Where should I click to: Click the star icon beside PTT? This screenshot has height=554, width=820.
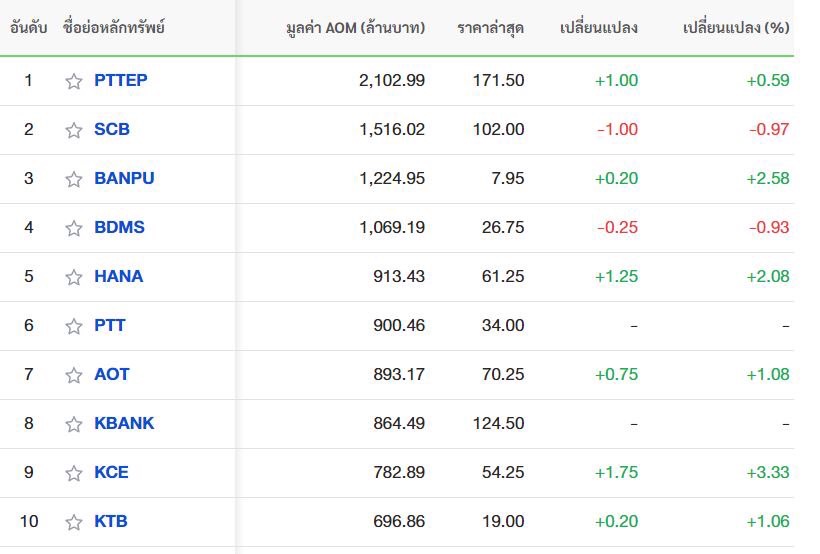coord(74,326)
